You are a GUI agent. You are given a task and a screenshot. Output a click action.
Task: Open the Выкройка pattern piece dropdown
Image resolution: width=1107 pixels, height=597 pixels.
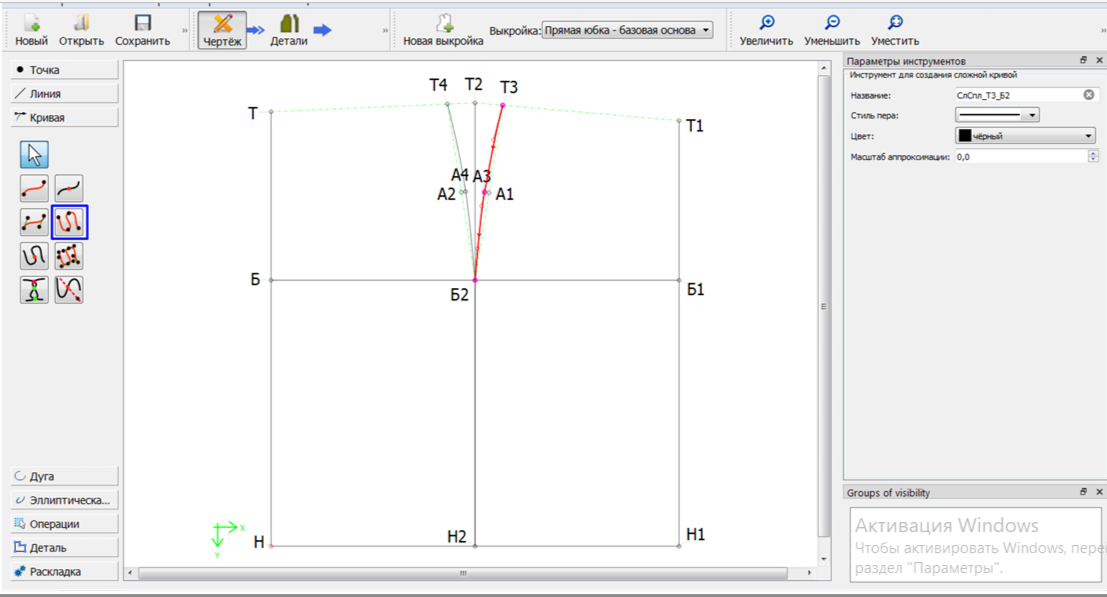pos(627,30)
